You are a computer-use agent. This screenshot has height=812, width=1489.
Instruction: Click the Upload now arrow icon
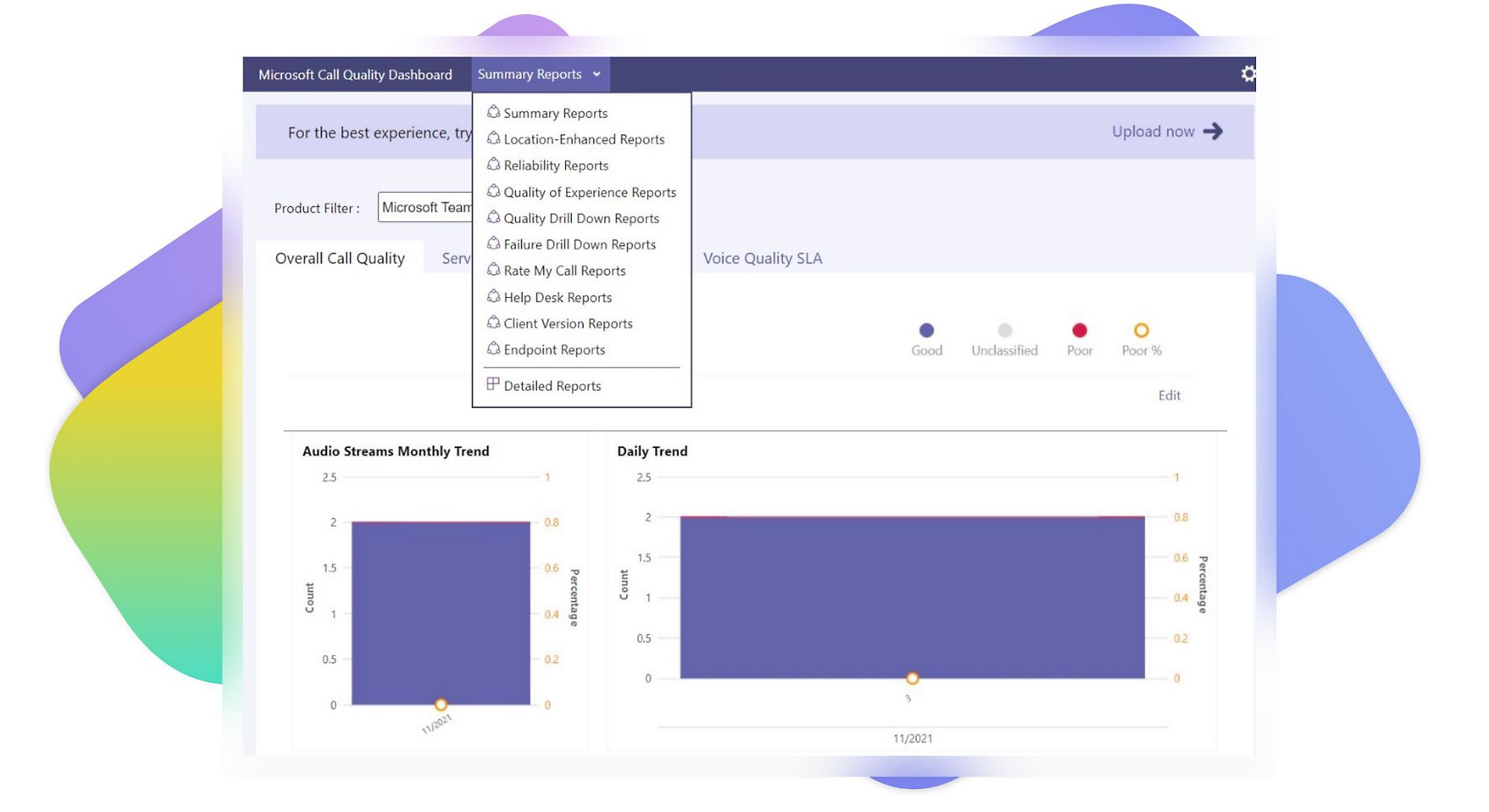click(1213, 132)
